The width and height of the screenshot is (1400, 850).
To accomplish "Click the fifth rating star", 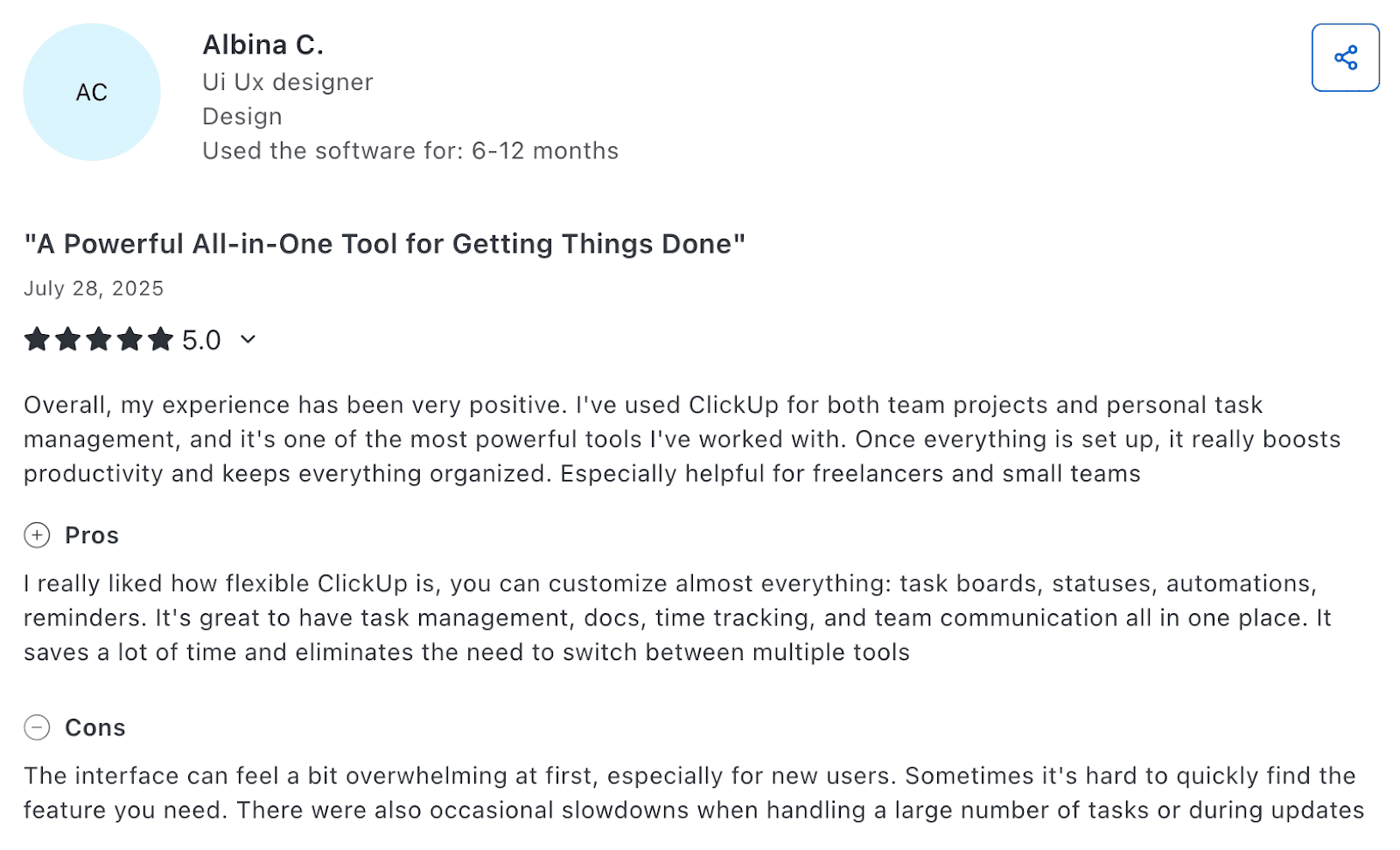I will tap(161, 339).
